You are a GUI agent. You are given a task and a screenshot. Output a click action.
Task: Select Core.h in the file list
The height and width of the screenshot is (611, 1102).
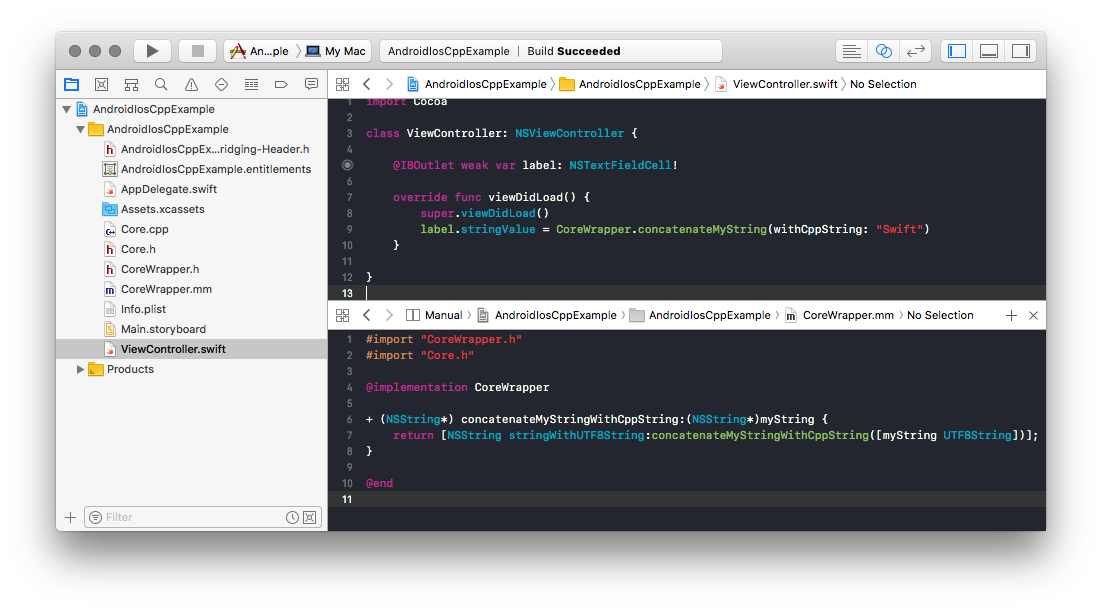[138, 249]
